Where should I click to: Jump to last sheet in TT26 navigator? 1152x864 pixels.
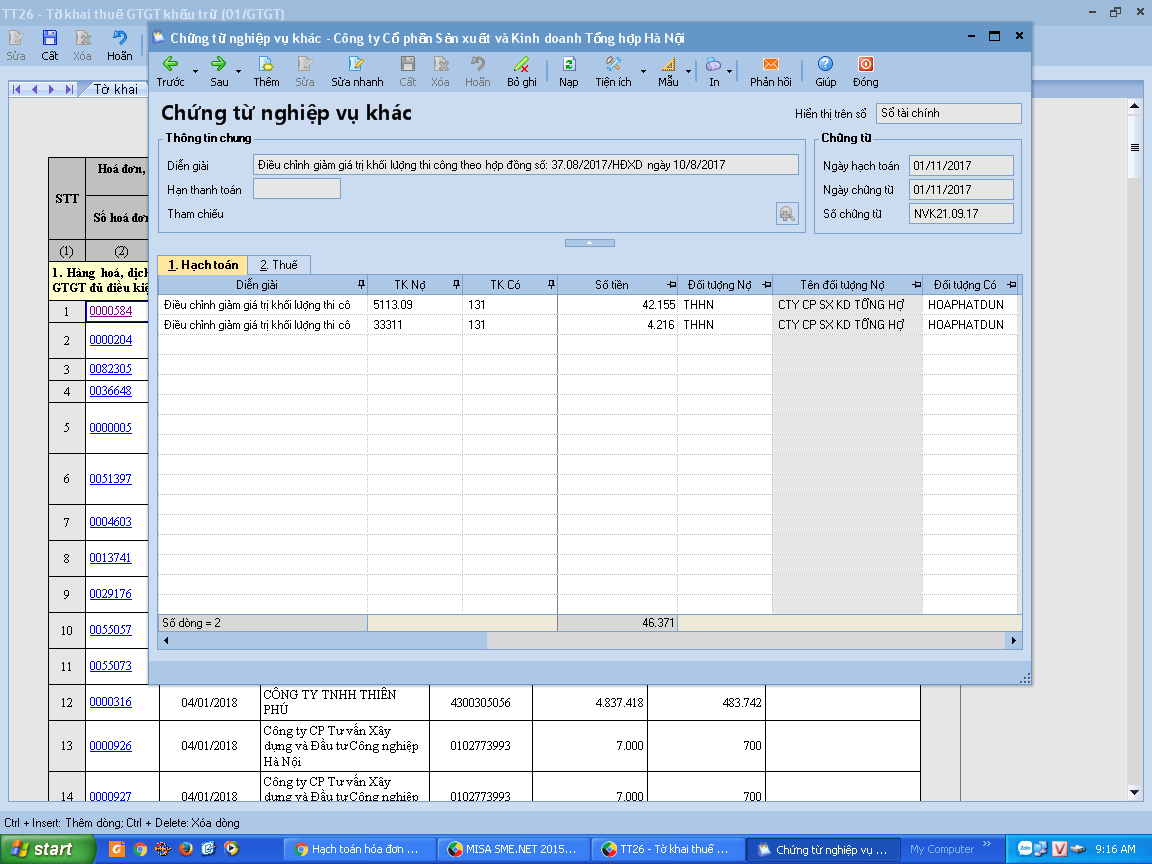click(x=68, y=89)
